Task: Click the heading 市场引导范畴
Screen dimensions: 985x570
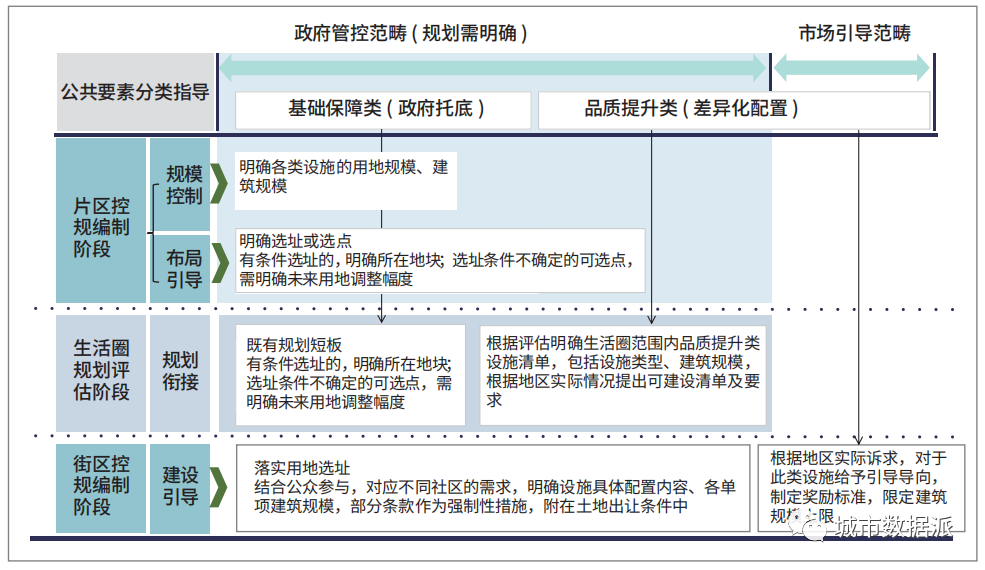Action: click(x=854, y=33)
